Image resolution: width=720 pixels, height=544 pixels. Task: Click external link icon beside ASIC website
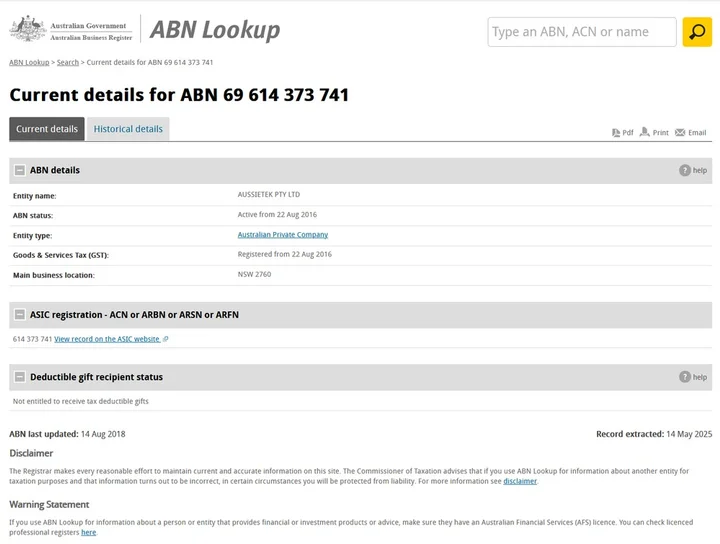(x=166, y=339)
